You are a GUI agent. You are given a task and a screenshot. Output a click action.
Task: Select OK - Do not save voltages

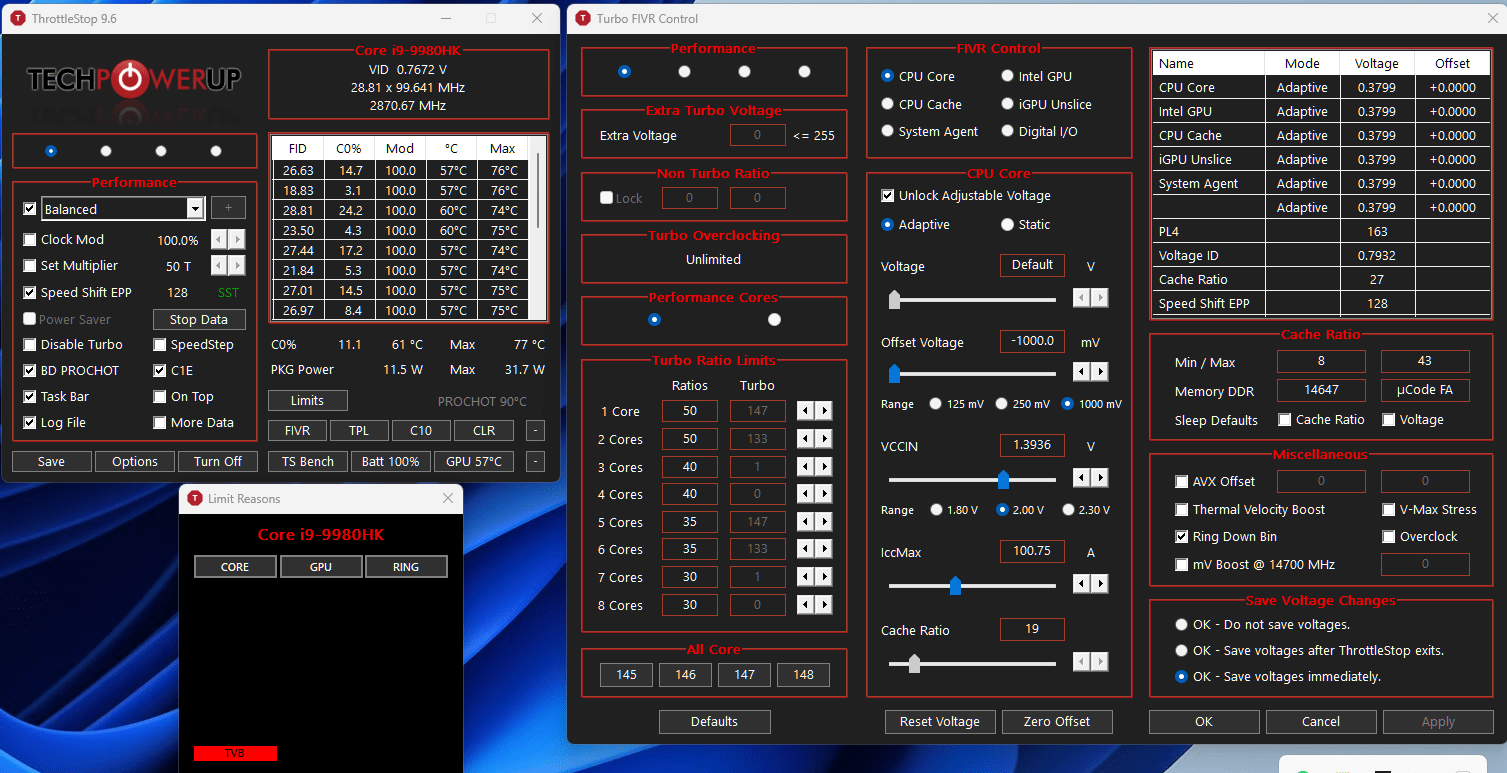click(x=1181, y=624)
